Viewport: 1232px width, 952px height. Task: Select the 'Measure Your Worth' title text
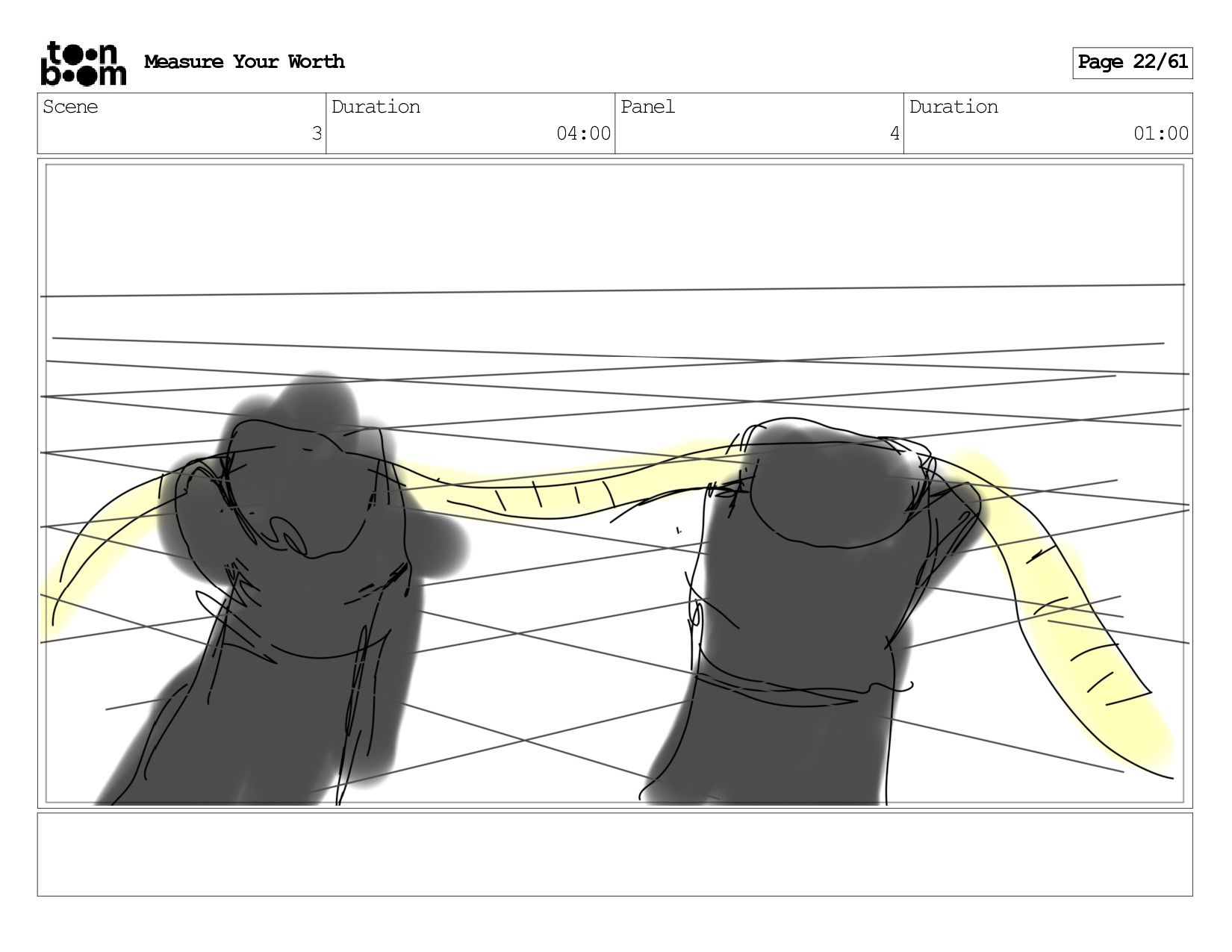244,62
